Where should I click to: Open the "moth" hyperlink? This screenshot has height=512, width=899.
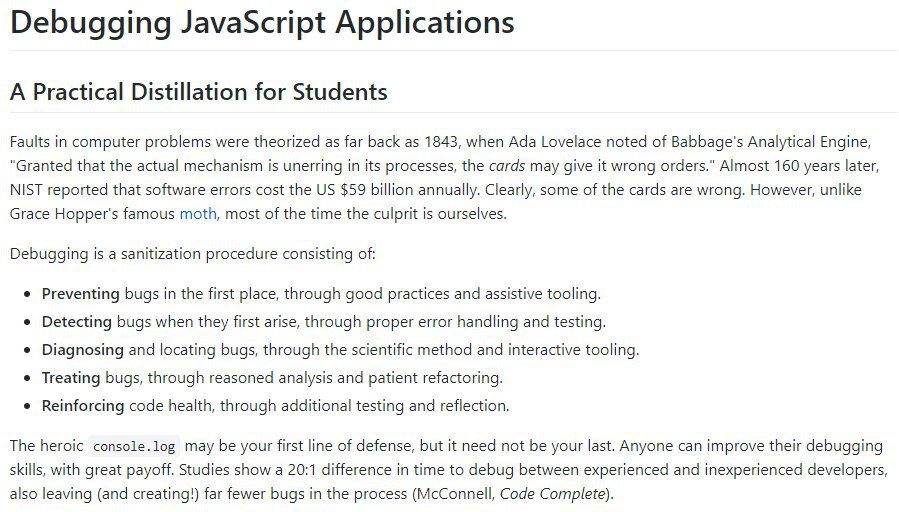198,213
